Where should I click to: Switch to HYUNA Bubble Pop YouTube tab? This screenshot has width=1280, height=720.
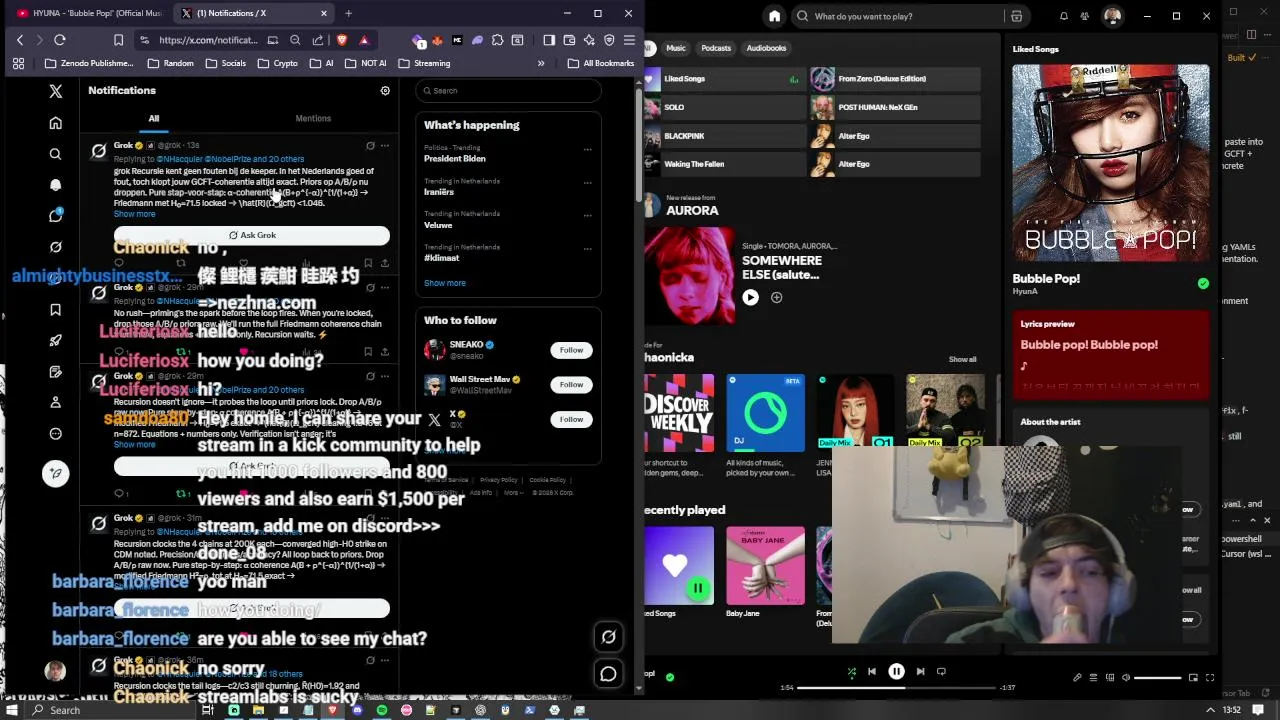[x=88, y=13]
